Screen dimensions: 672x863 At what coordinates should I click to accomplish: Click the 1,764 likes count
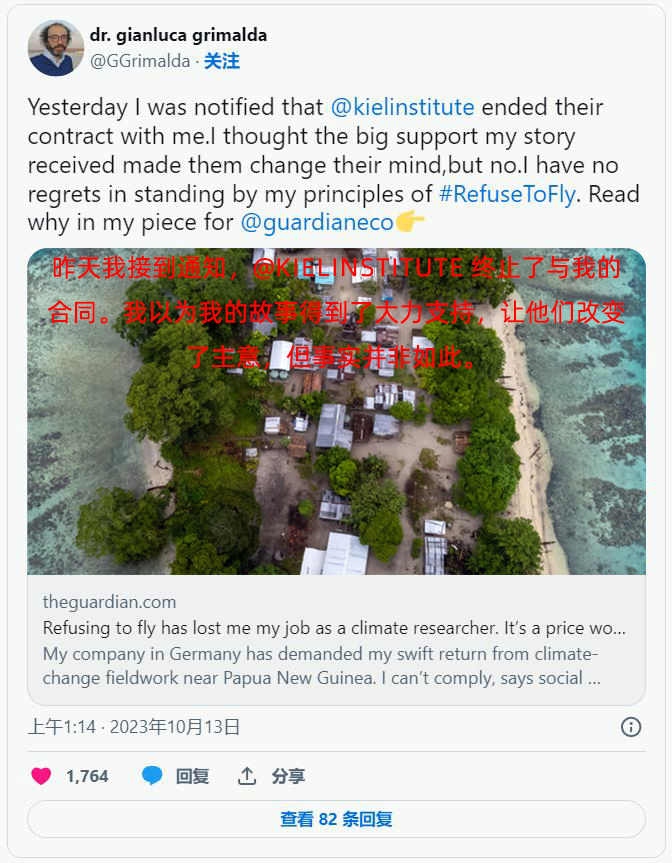pyautogui.click(x=87, y=776)
